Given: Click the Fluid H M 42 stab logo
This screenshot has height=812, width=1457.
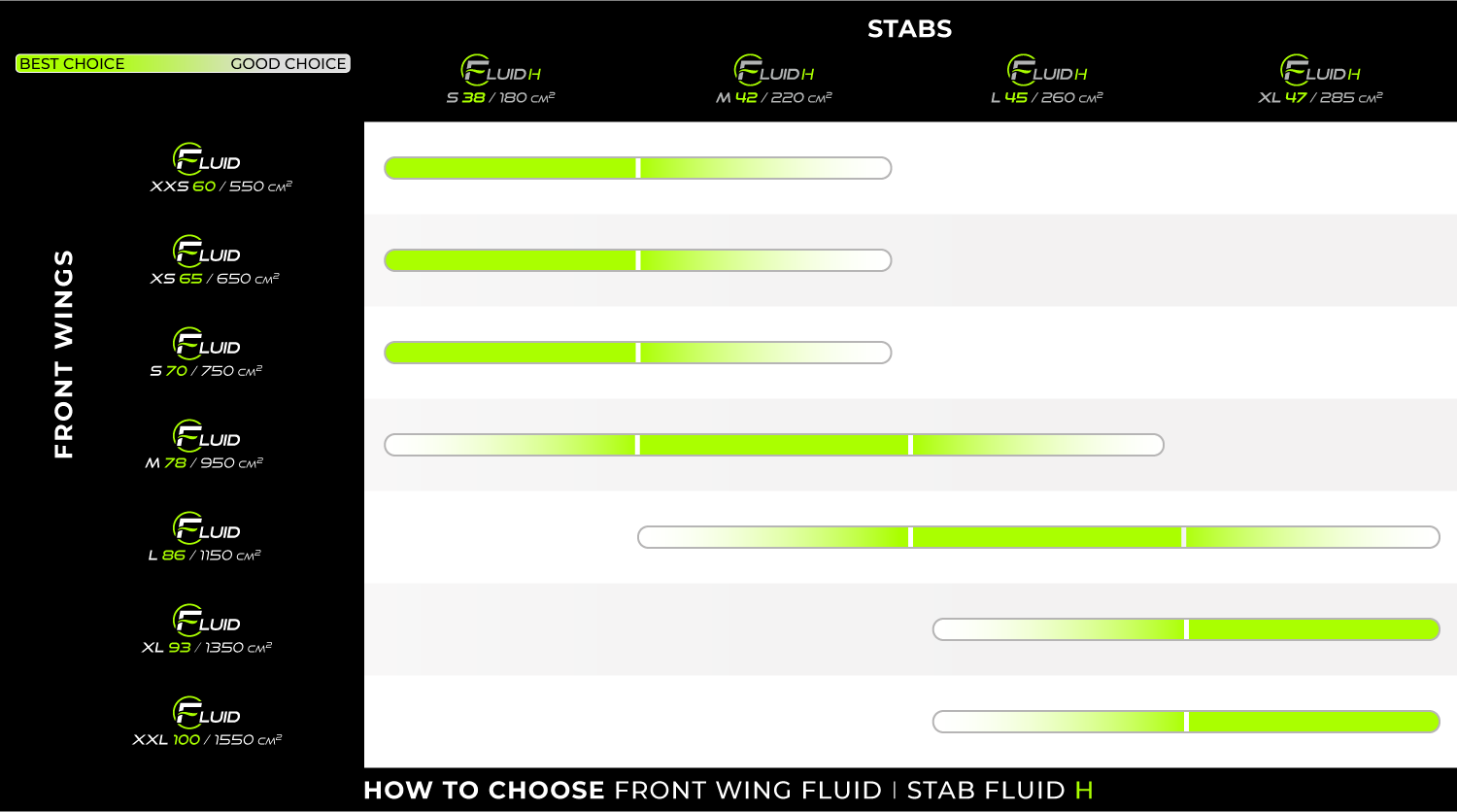Looking at the screenshot, I should pyautogui.click(x=774, y=70).
